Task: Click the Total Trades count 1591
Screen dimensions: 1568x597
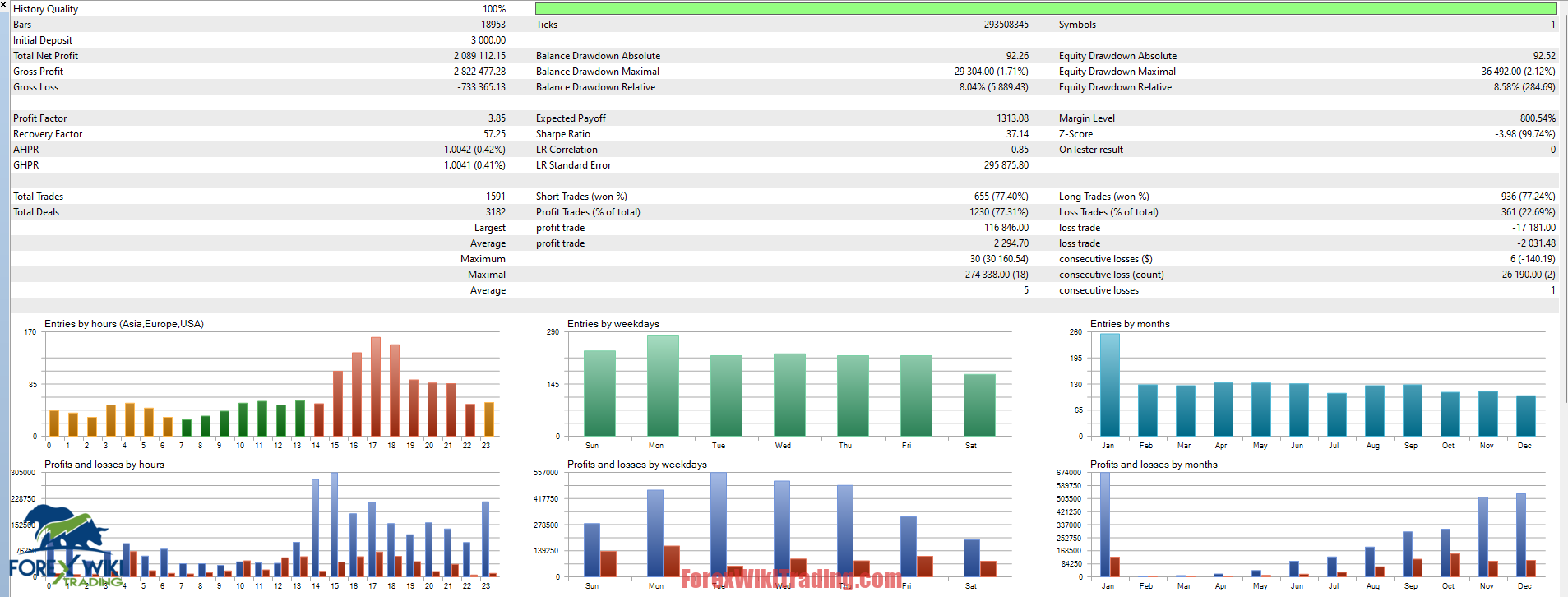Action: pos(495,197)
